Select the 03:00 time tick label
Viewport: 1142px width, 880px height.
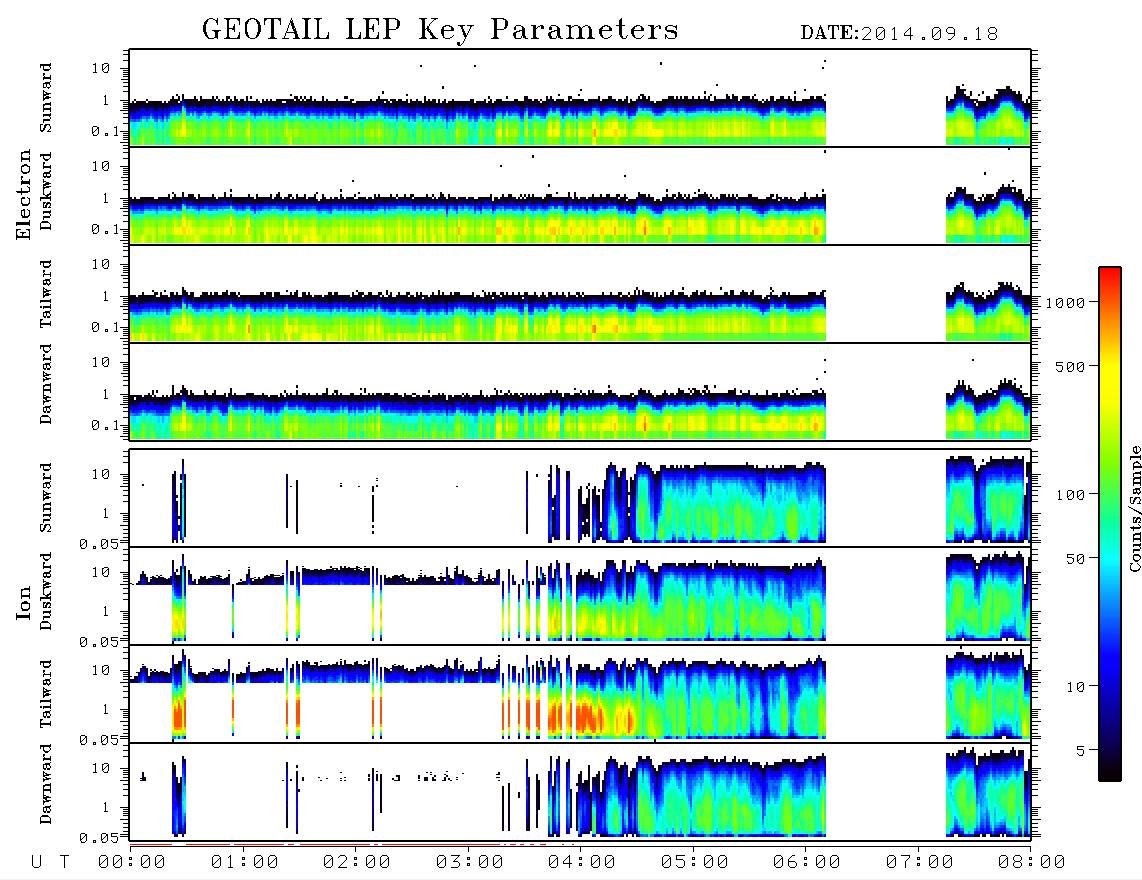pyautogui.click(x=470, y=863)
